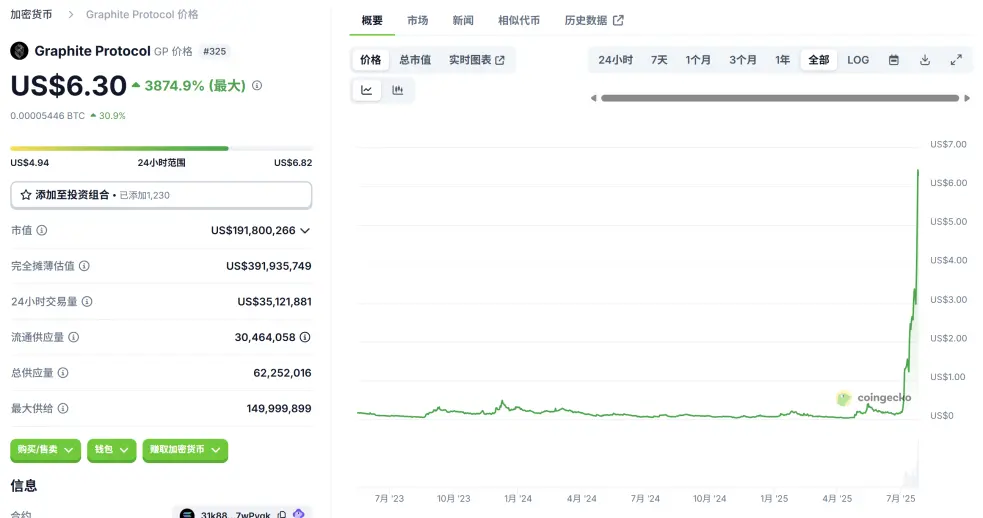The width and height of the screenshot is (983, 518).
Task: Click info icon next to 24小时交易量
Action: click(87, 301)
